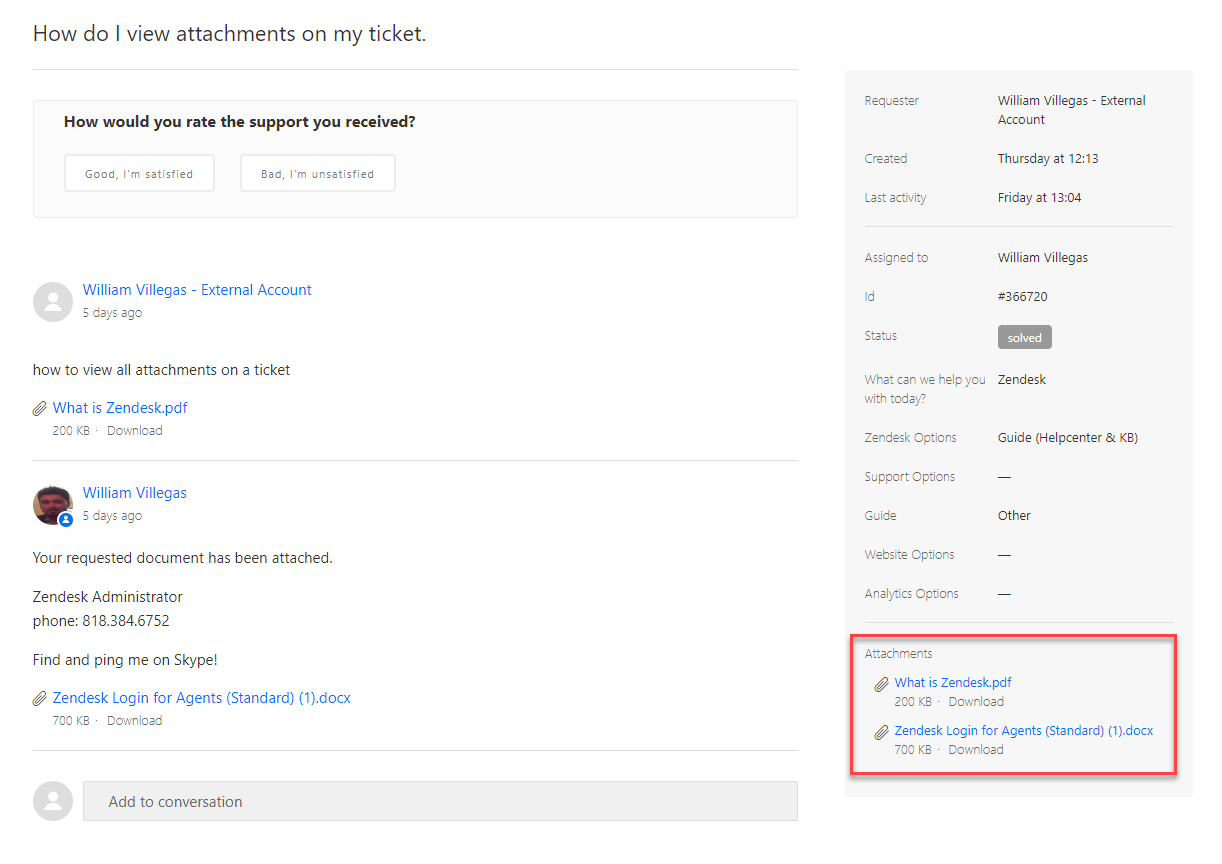
Task: Click 'Find and ping me on Skype!' text
Action: [125, 660]
